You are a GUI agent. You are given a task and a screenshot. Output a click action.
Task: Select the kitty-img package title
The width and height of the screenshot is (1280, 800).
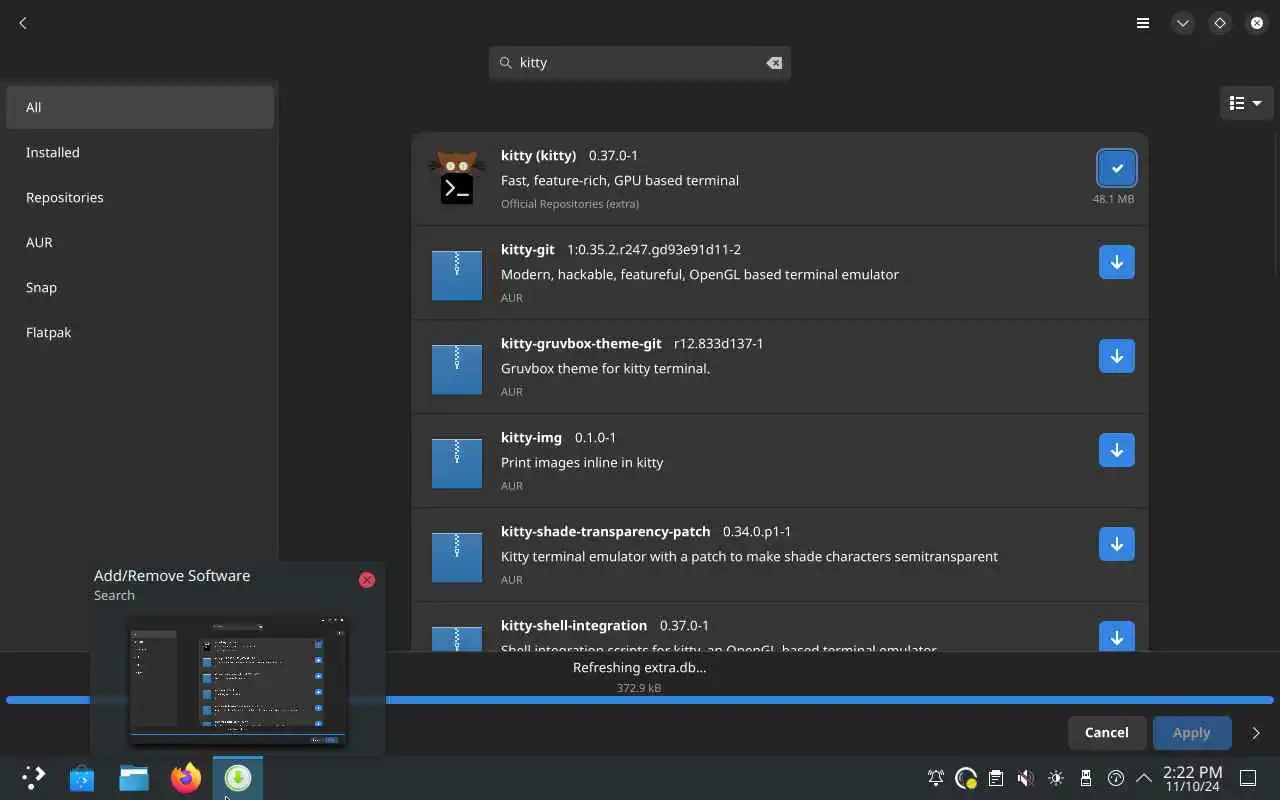click(531, 437)
